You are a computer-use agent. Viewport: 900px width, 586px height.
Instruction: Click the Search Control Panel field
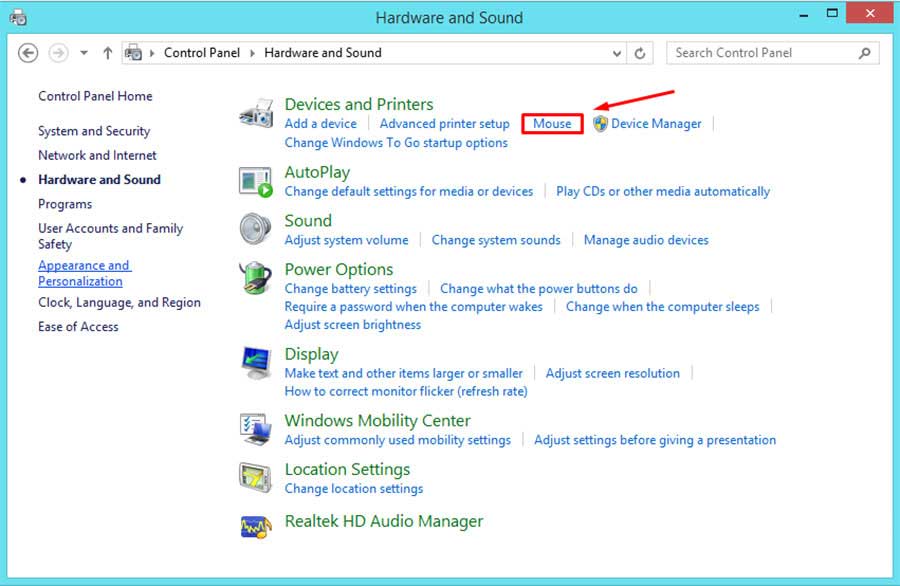point(773,53)
